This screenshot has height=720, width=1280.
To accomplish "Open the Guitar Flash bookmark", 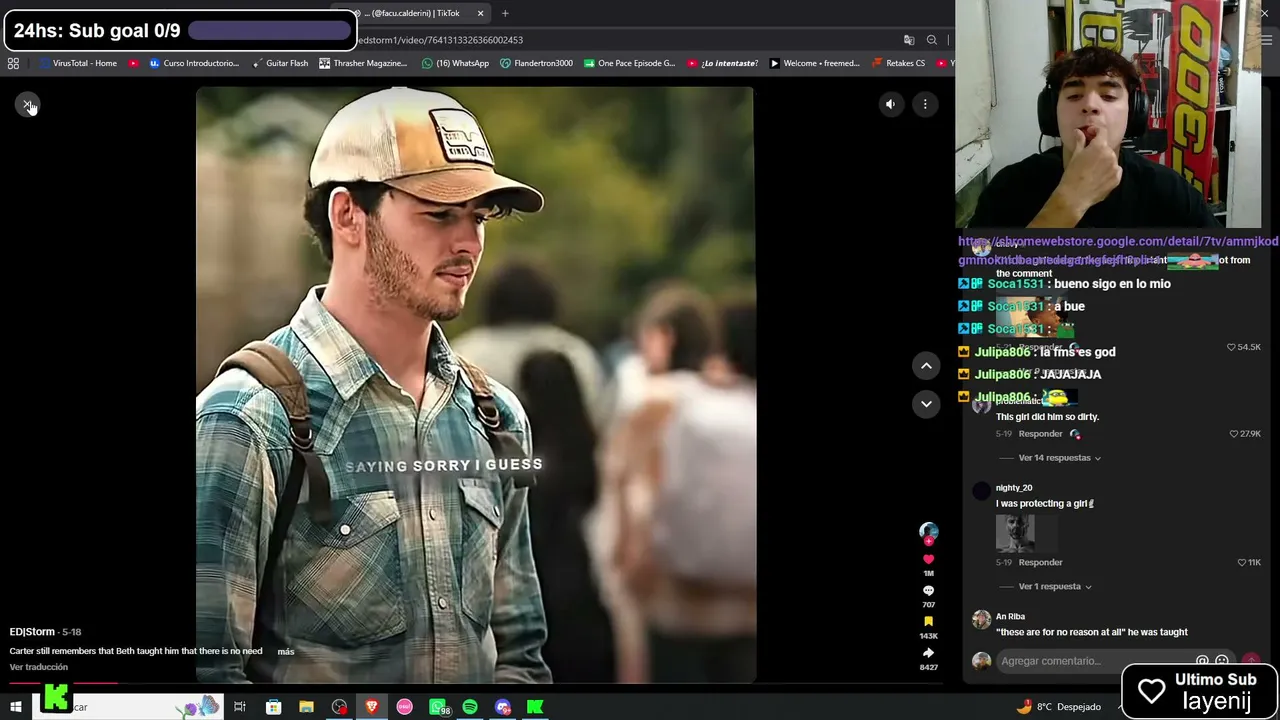I will 280,63.
